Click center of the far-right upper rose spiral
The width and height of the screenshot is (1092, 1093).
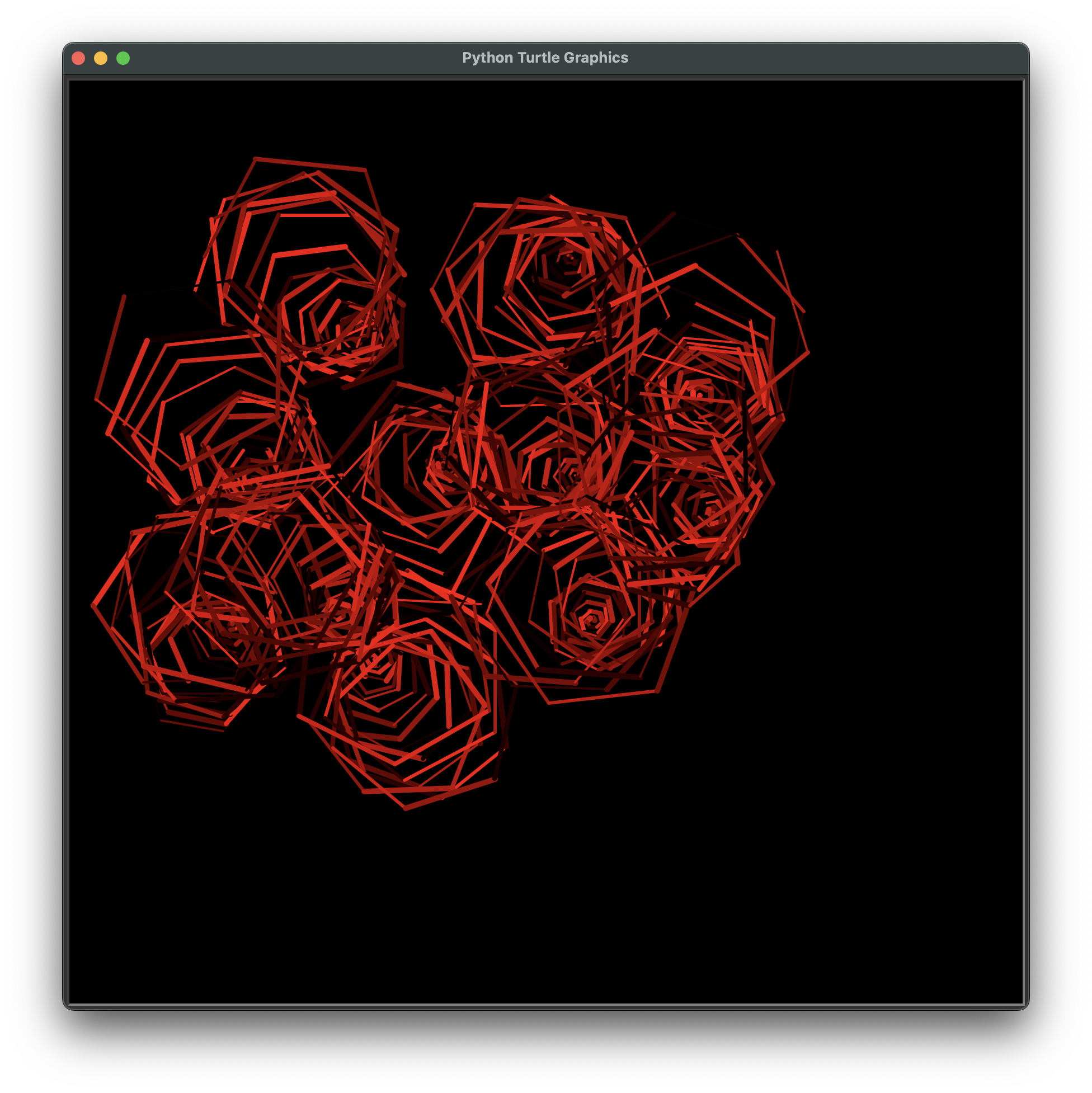coord(700,394)
